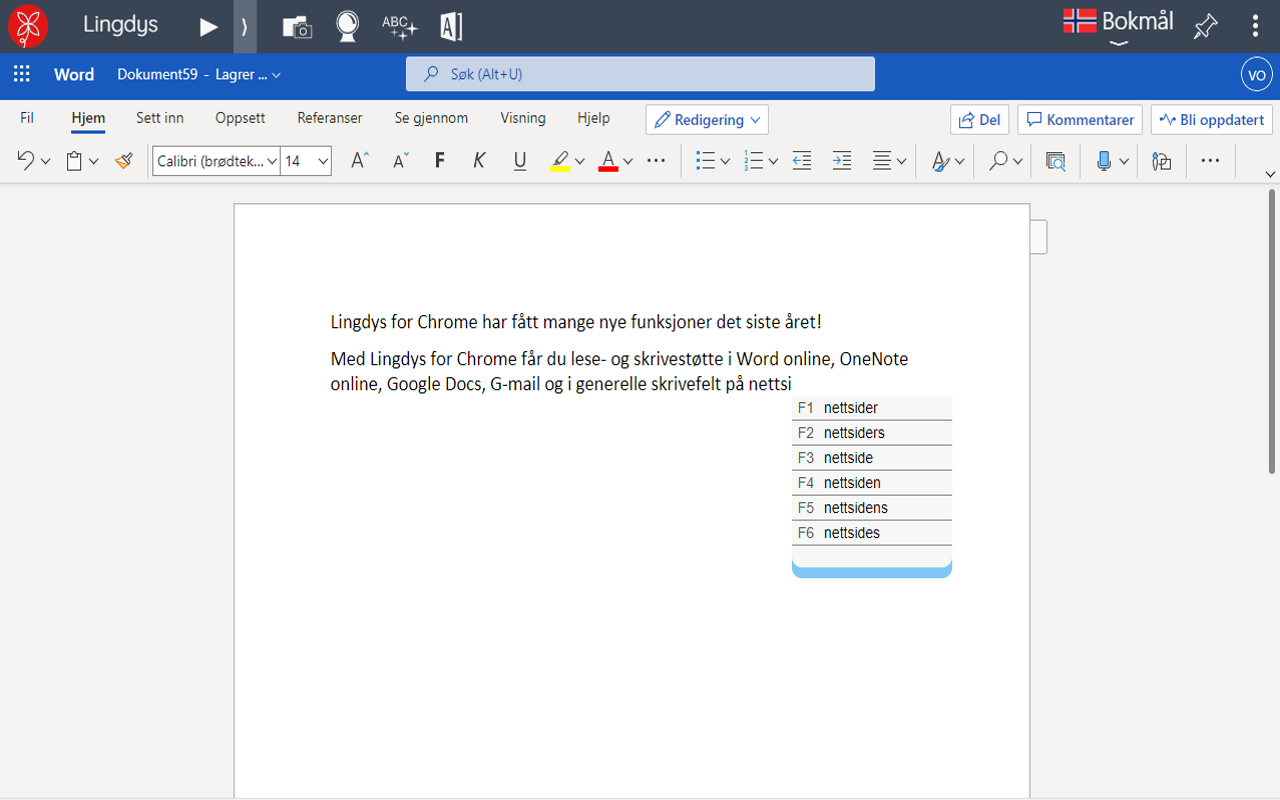Increase the paragraph indent
This screenshot has width=1280, height=800.
[842, 160]
